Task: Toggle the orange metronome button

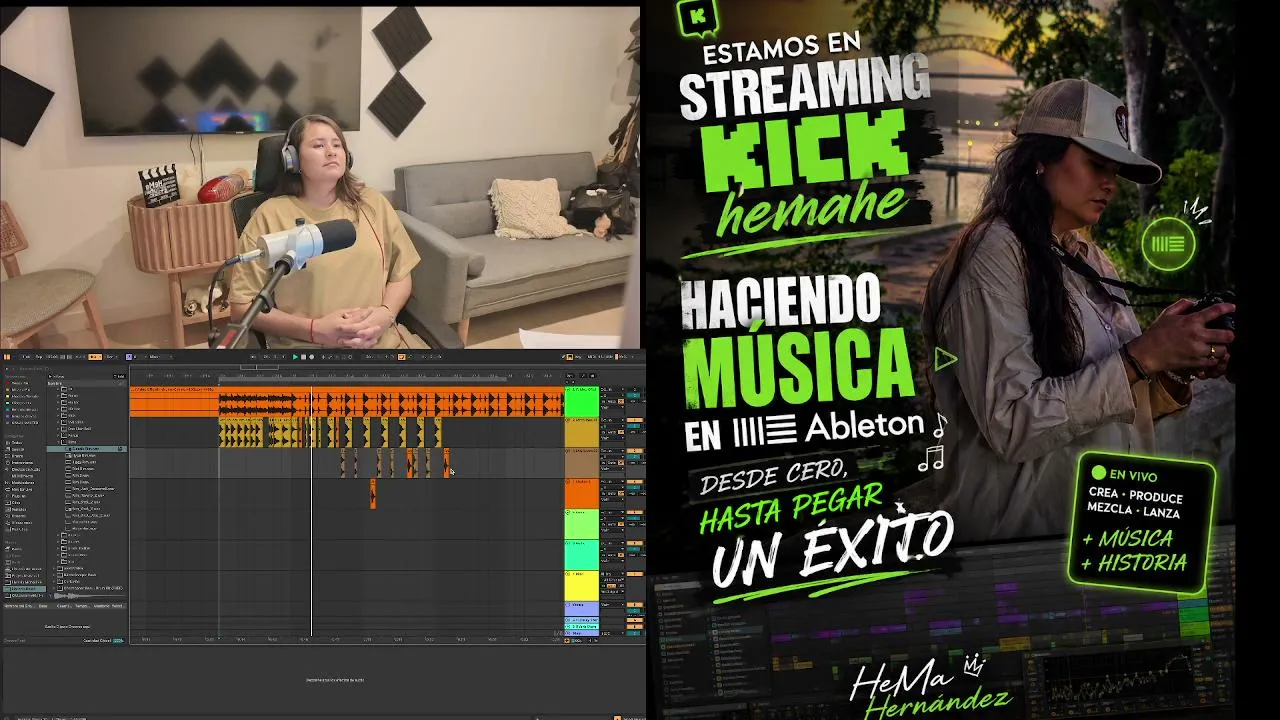Action: (x=93, y=357)
